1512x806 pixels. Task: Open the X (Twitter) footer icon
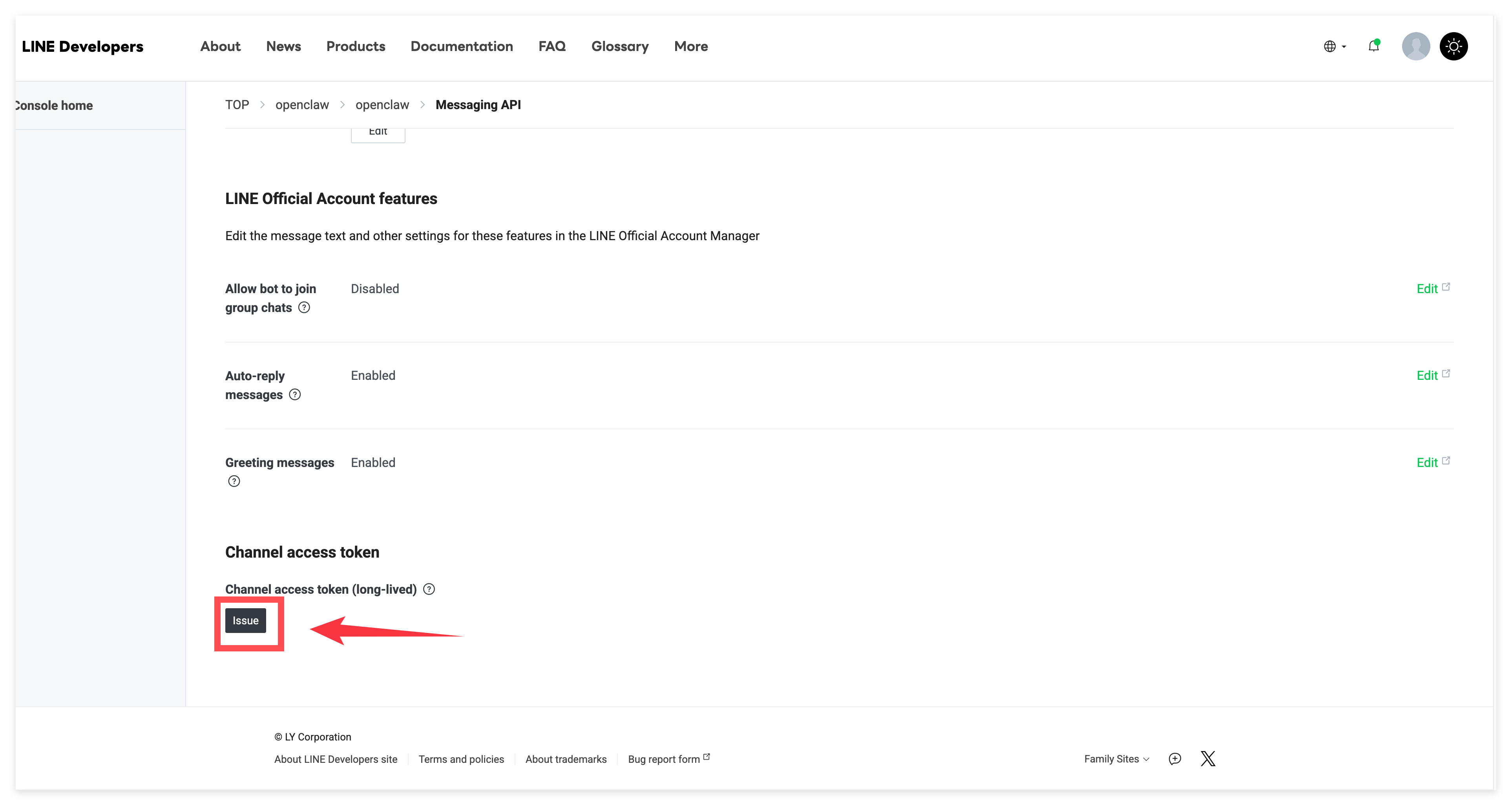coord(1208,759)
